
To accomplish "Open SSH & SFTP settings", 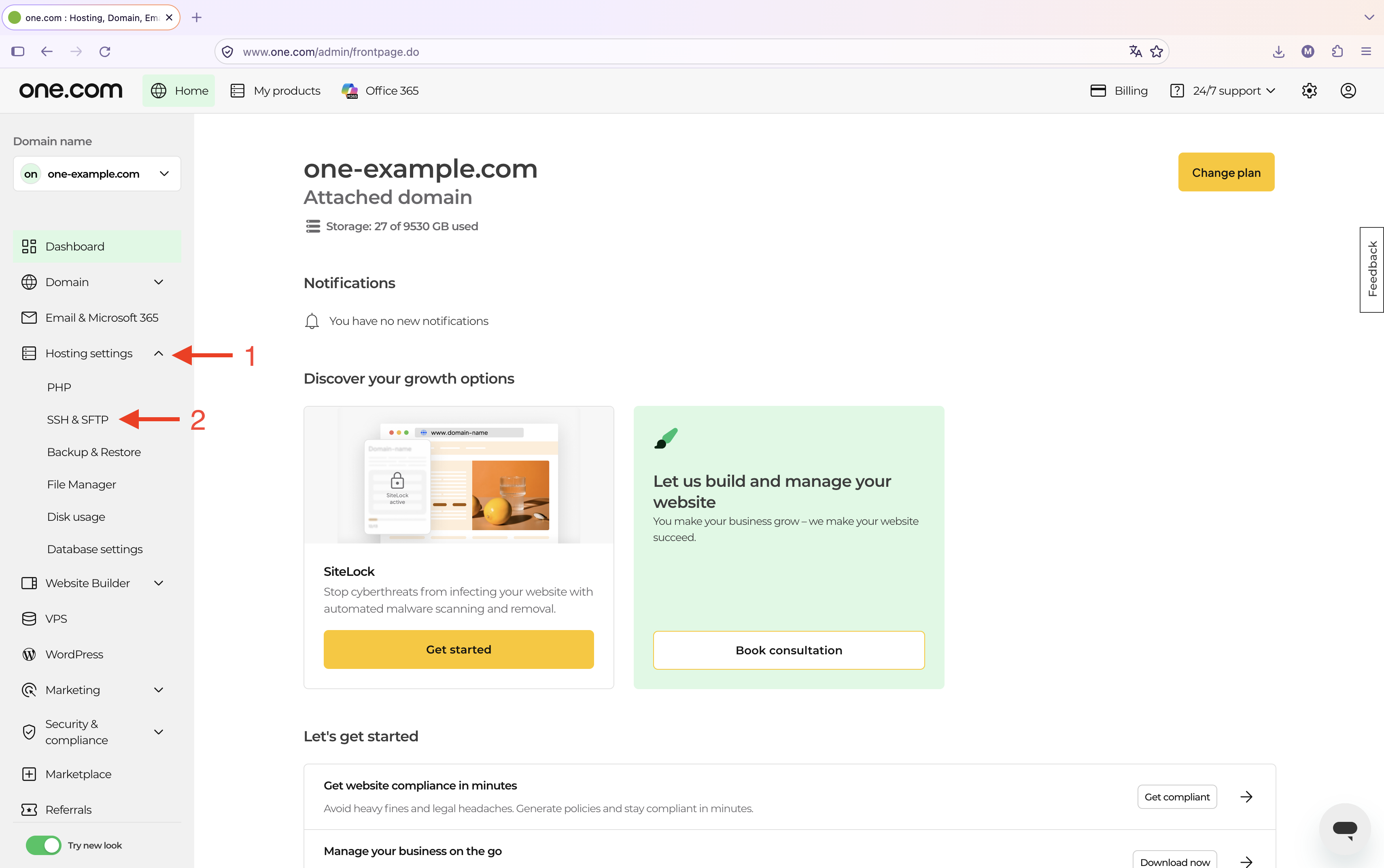I will pos(77,420).
